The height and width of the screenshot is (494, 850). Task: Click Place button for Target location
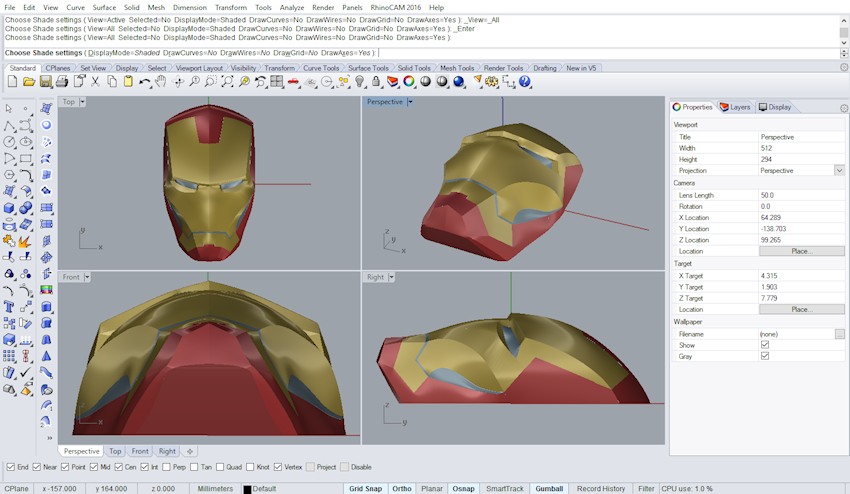tap(802, 309)
